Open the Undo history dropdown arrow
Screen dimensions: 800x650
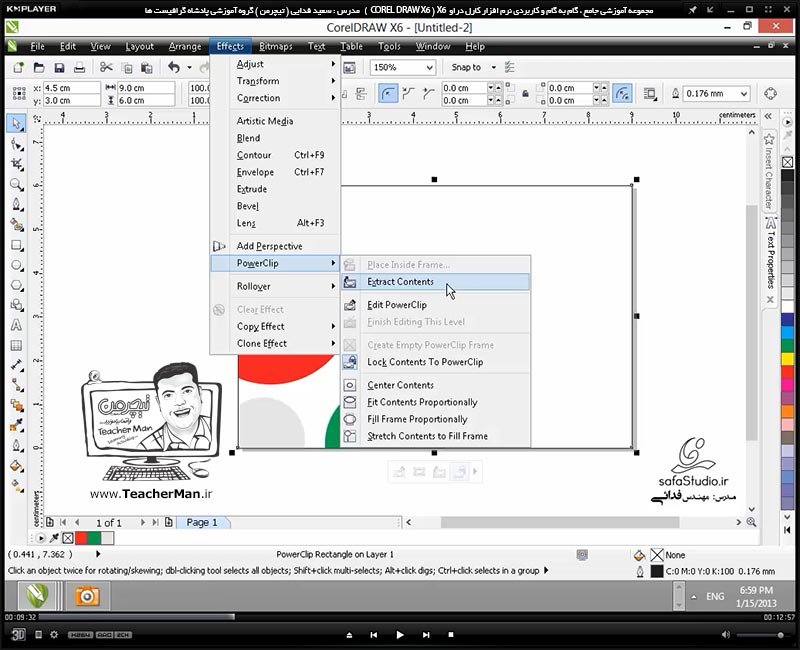click(189, 67)
